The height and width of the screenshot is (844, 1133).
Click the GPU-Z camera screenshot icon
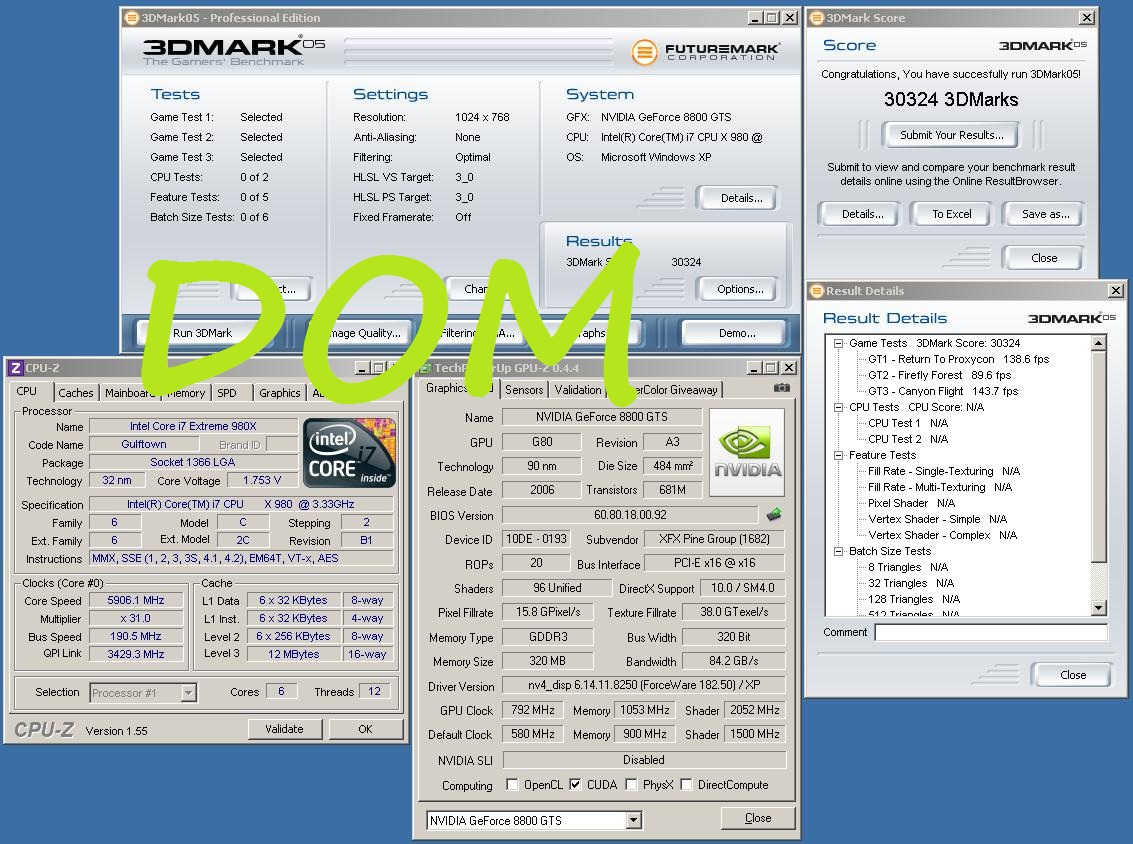[x=781, y=388]
